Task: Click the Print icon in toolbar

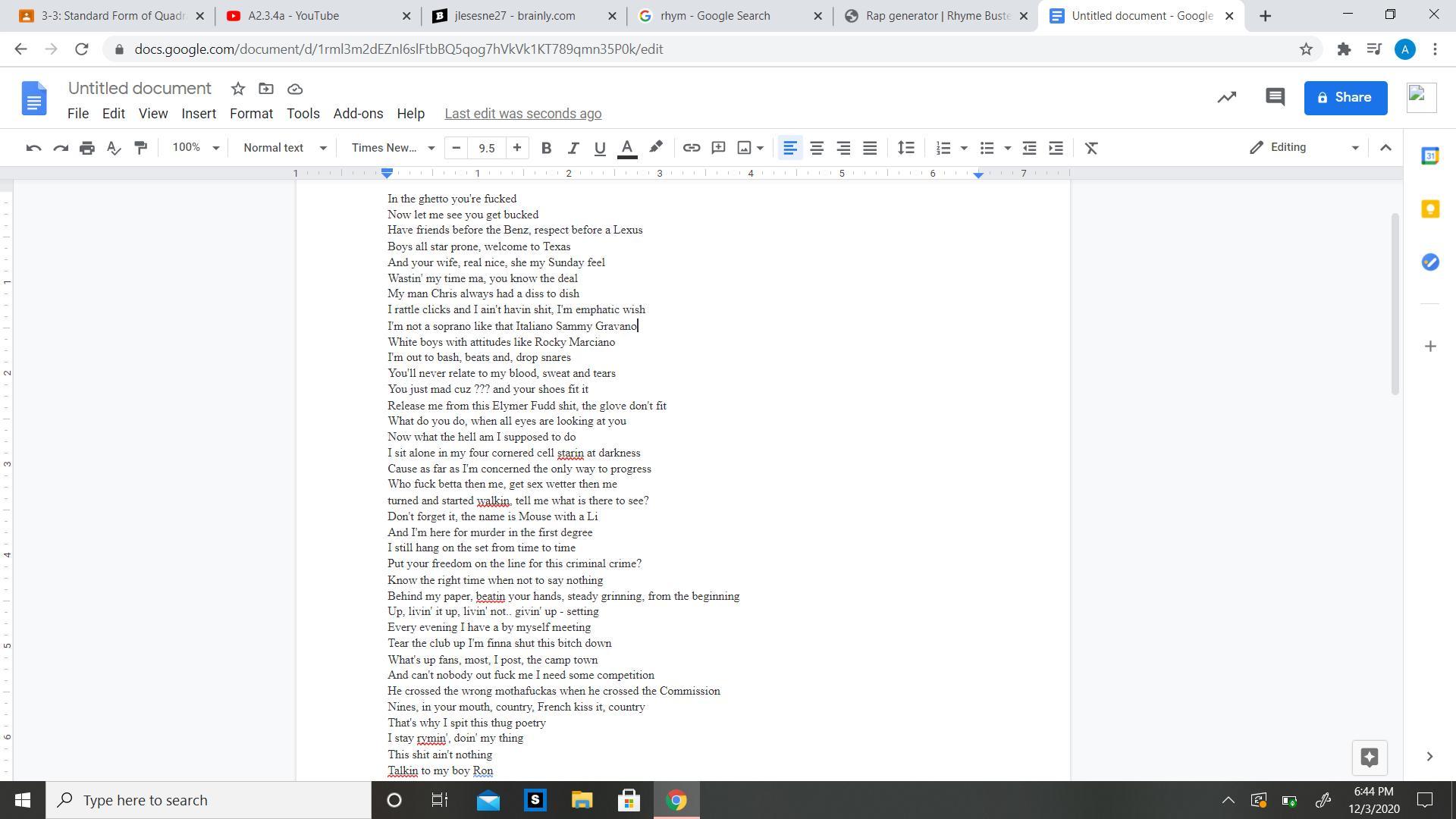Action: click(87, 148)
